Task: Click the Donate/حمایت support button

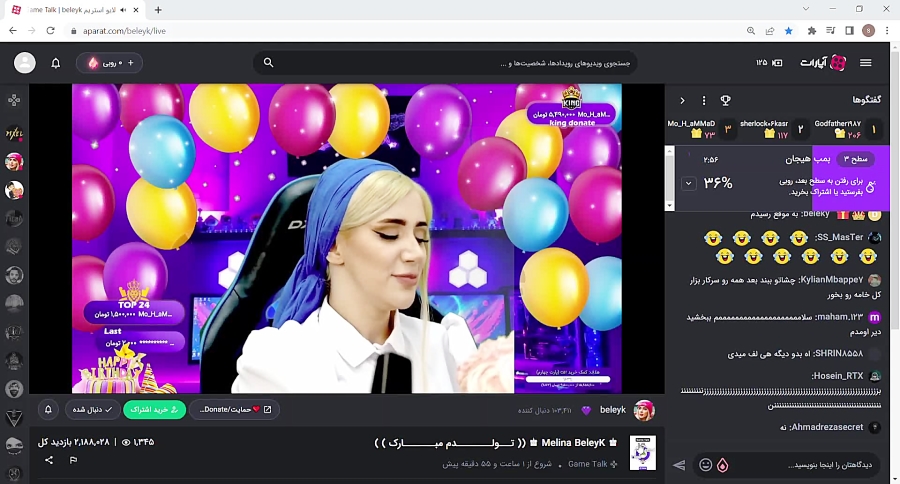Action: [235, 409]
